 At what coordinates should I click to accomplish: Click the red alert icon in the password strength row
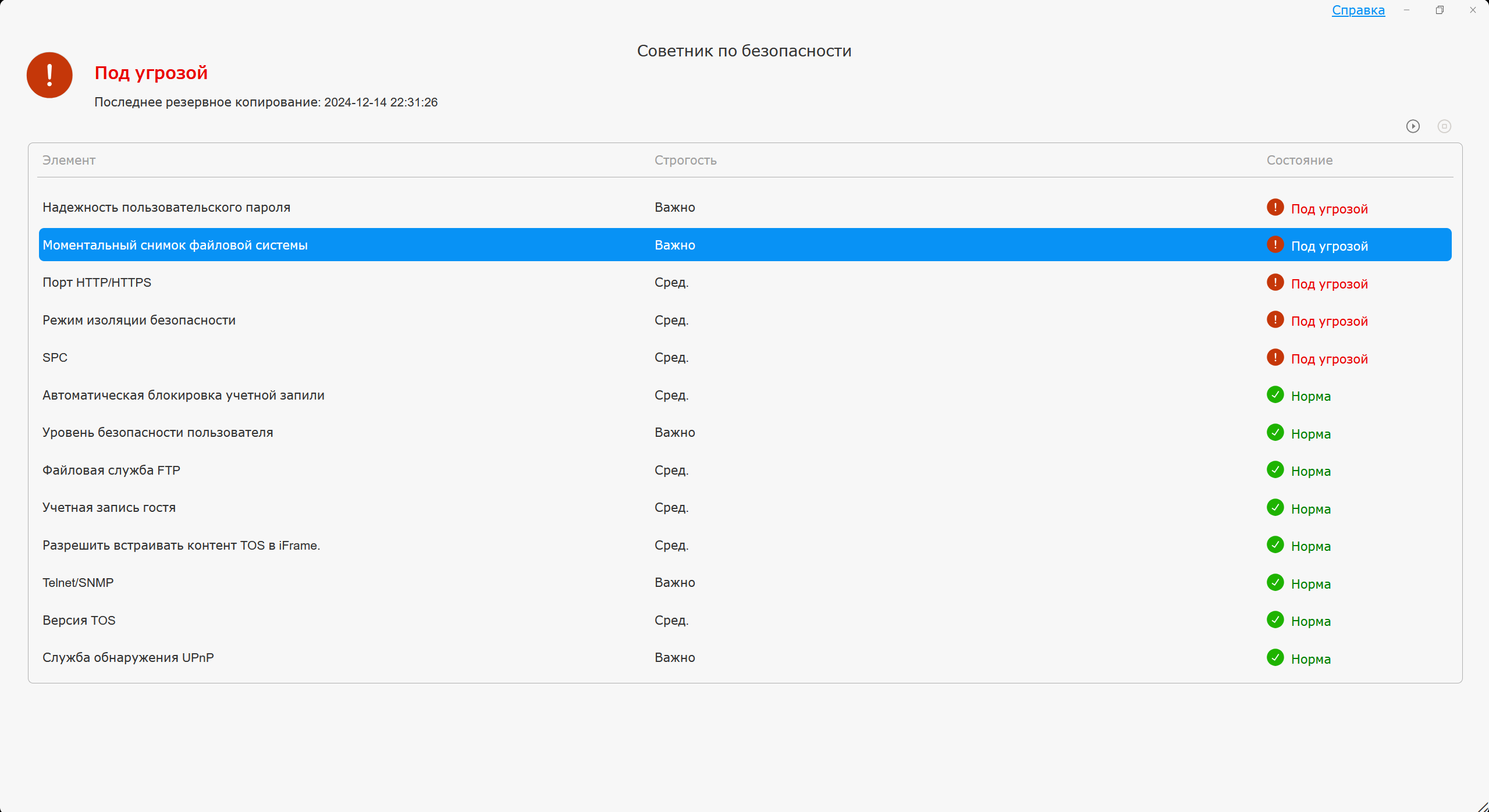point(1275,207)
